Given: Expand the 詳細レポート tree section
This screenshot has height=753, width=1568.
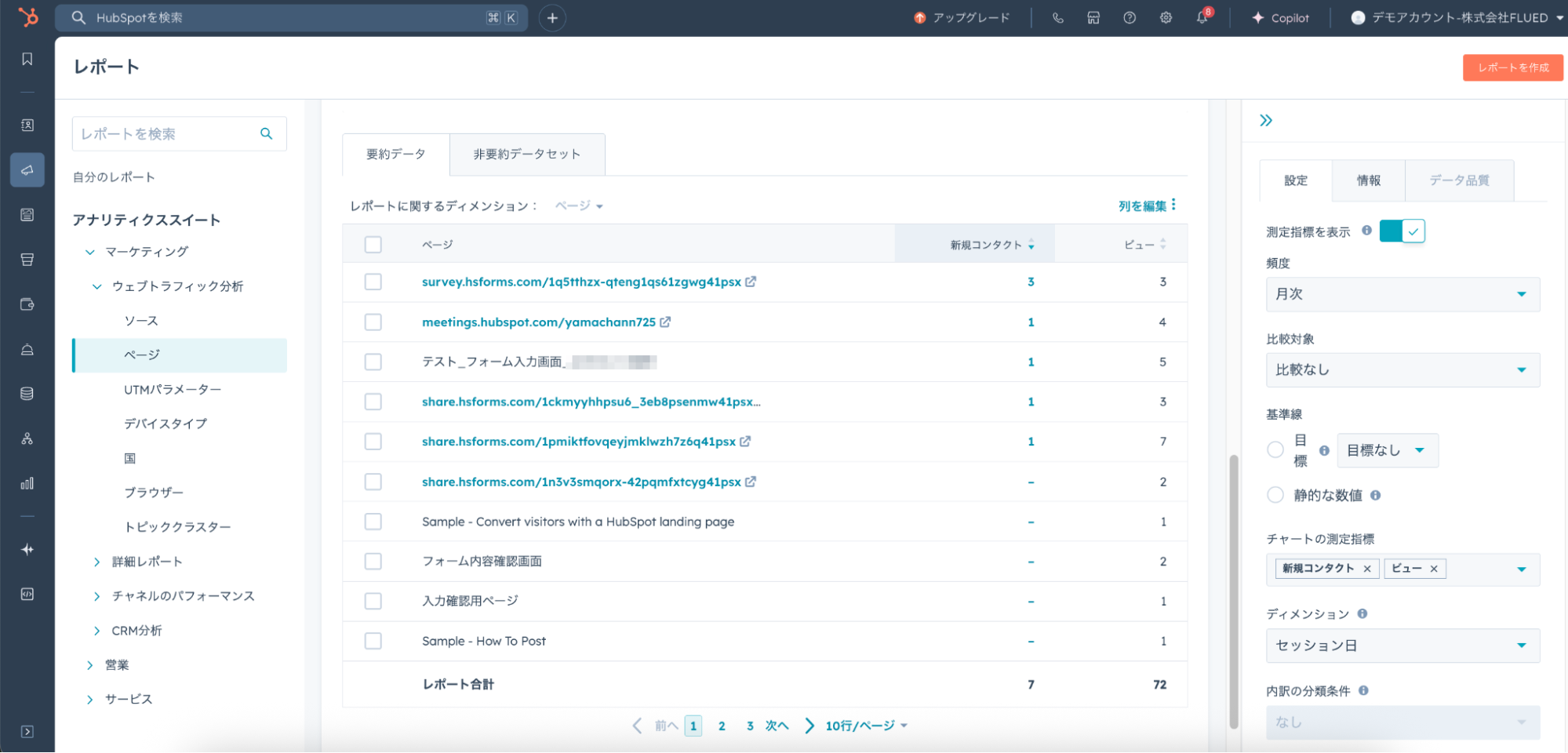Looking at the screenshot, I should point(96,562).
